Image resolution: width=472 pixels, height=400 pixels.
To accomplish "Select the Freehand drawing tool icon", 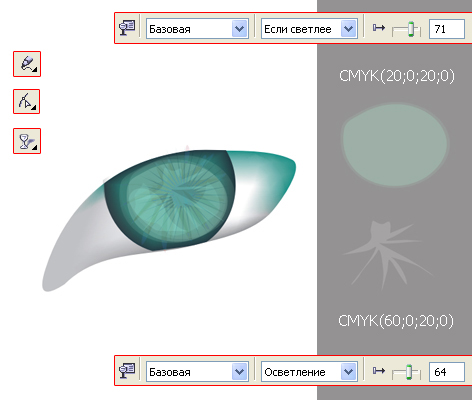I will tap(27, 64).
